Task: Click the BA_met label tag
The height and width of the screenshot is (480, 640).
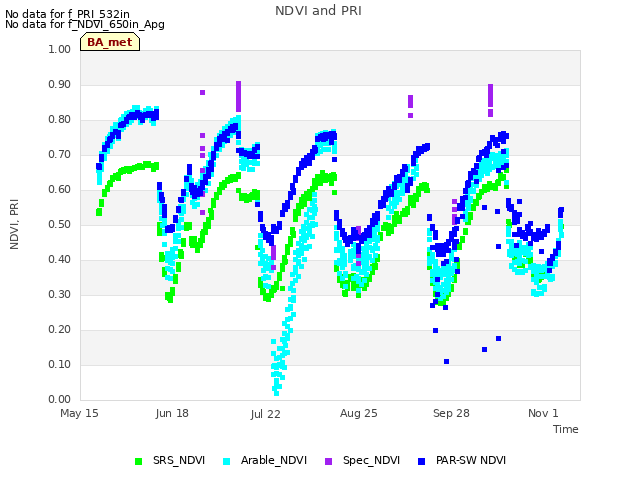Action: pos(110,42)
